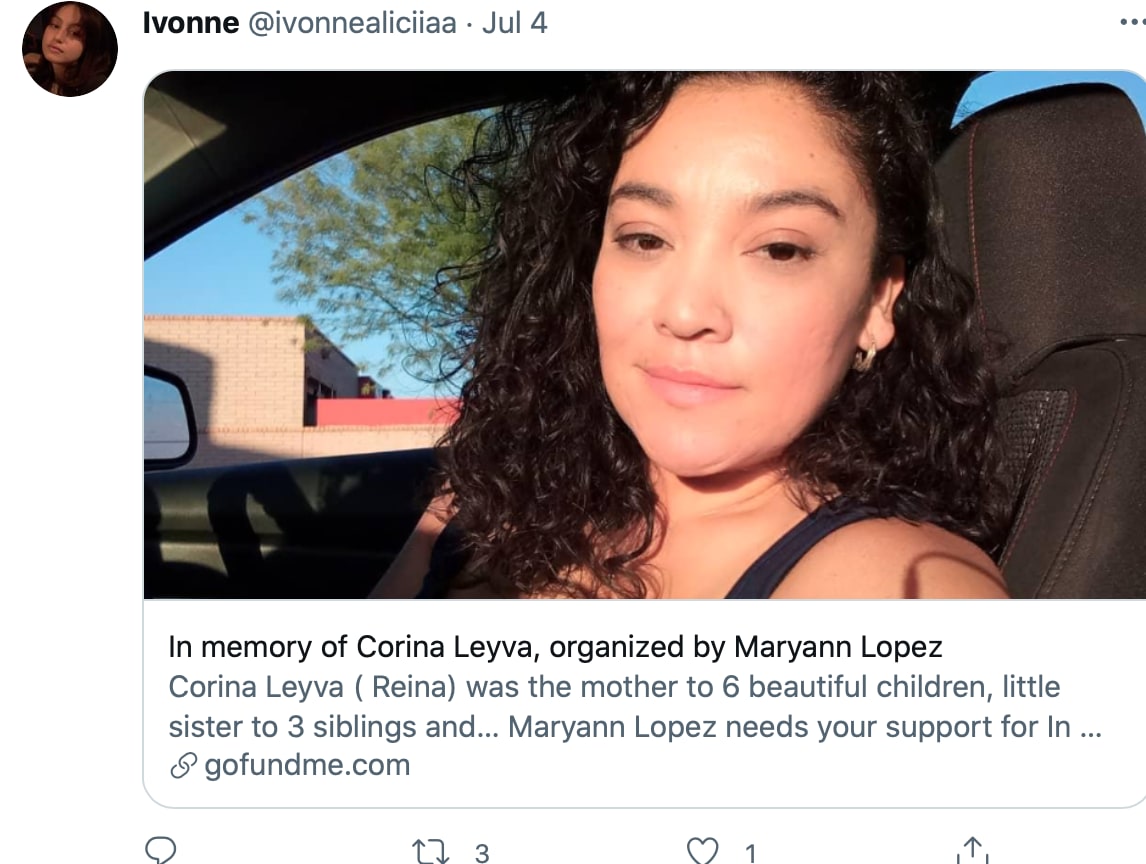Image resolution: width=1146 pixels, height=864 pixels.
Task: Open the tweet more options ellipsis
Action: (x=1132, y=22)
